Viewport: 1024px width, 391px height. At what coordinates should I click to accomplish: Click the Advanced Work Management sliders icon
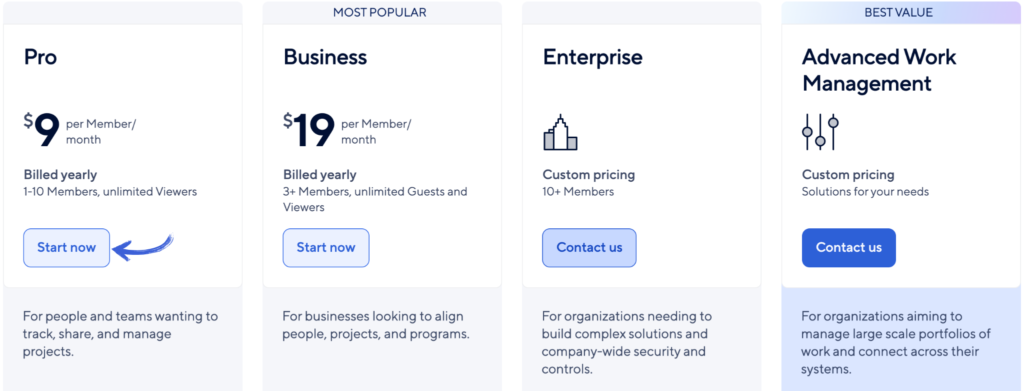point(820,132)
